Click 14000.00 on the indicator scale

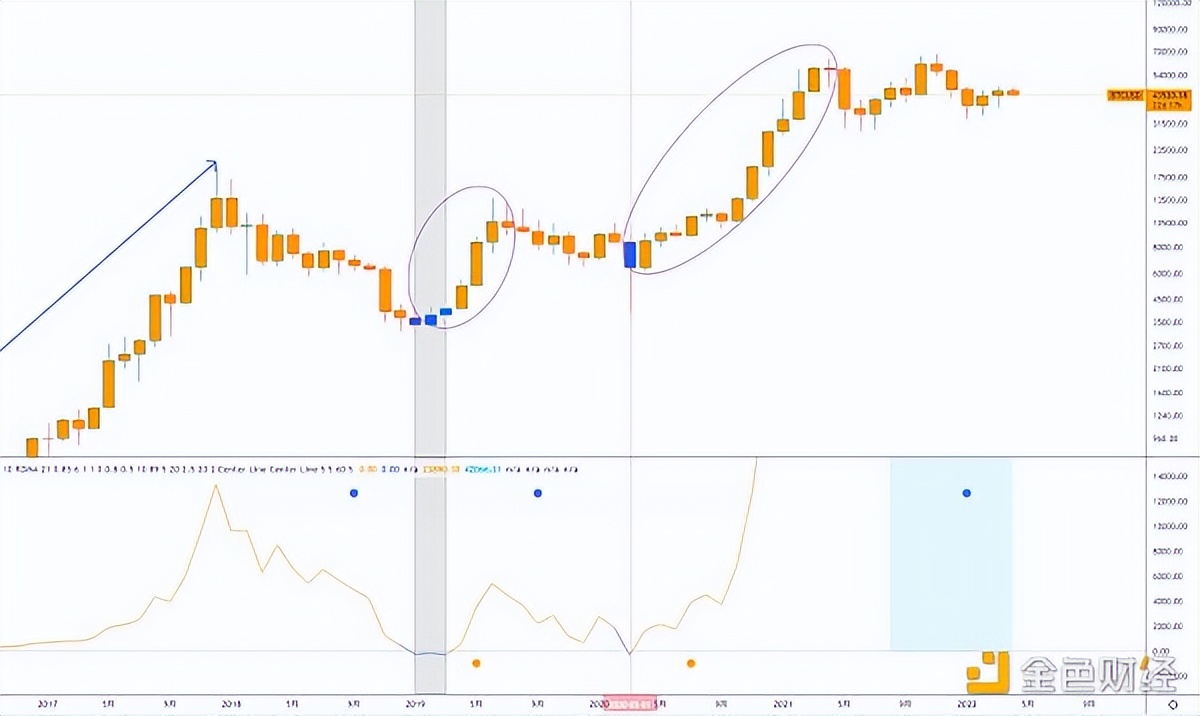1169,477
